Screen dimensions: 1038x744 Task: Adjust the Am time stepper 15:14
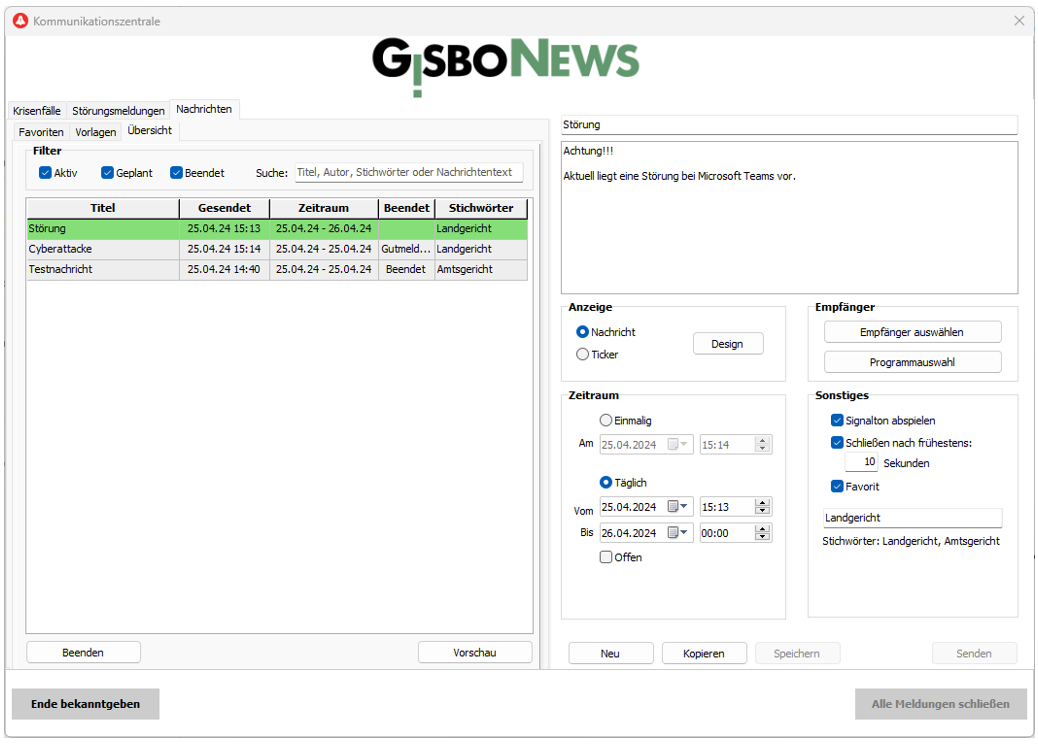[x=762, y=444]
